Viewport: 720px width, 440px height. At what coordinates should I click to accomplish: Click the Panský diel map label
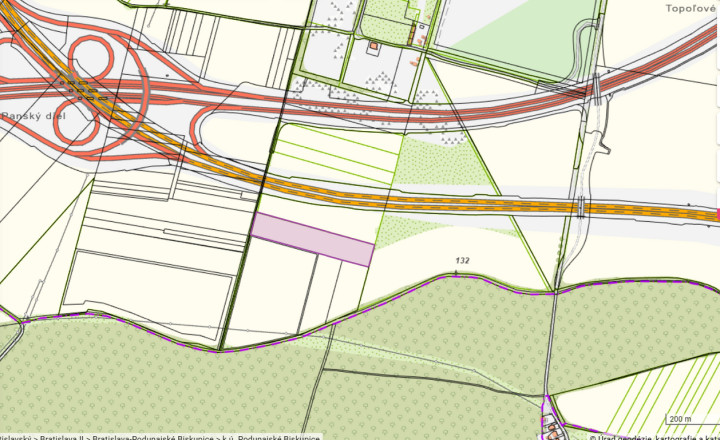pyautogui.click(x=34, y=116)
